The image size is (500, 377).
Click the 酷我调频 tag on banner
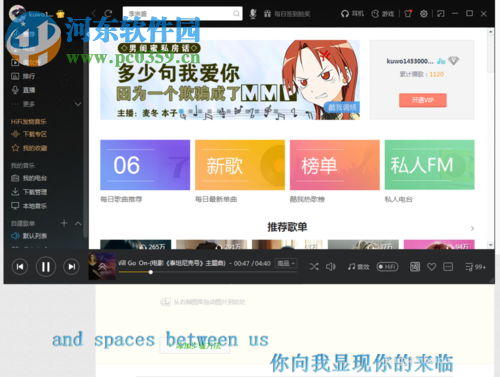coord(341,107)
